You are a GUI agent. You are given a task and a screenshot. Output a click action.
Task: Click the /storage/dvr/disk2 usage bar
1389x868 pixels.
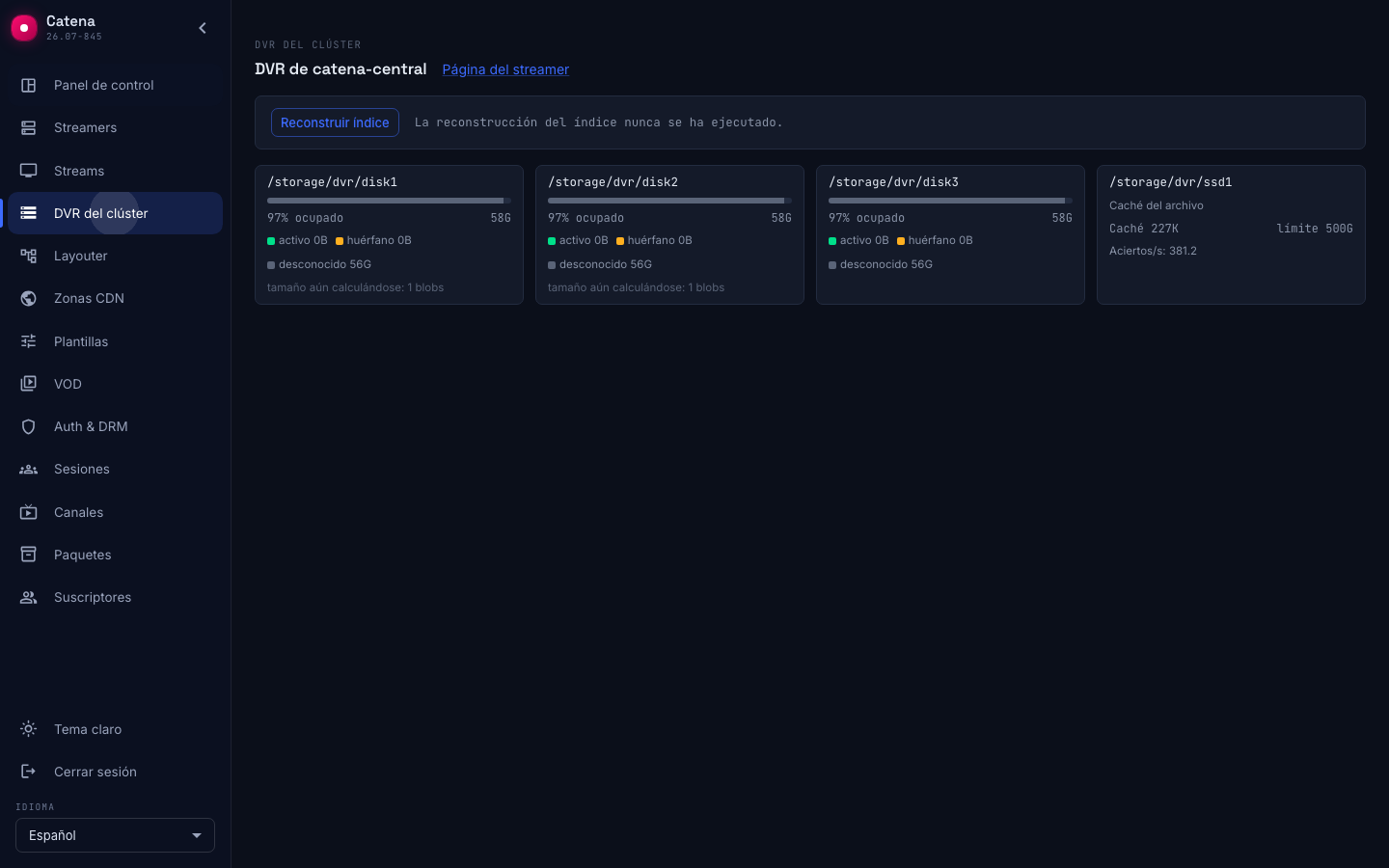(669, 201)
